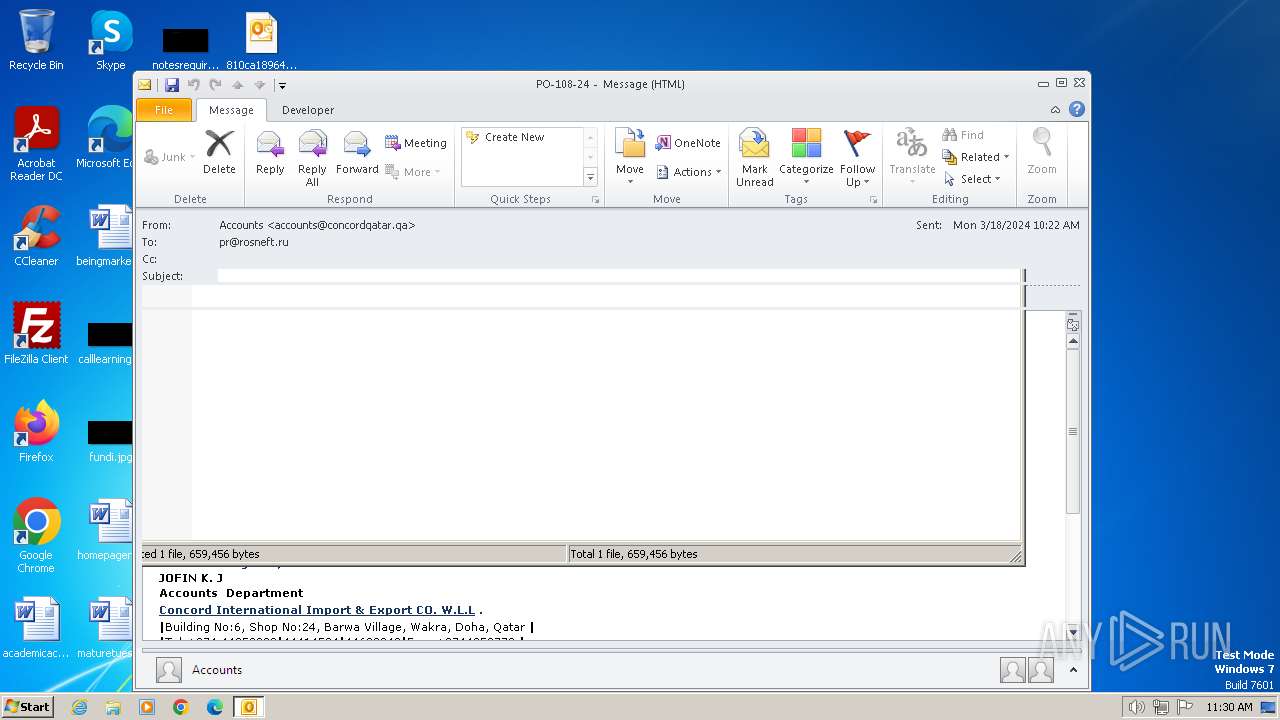
Task: Click the Save icon in Quick Access toolbar
Action: coord(172,85)
